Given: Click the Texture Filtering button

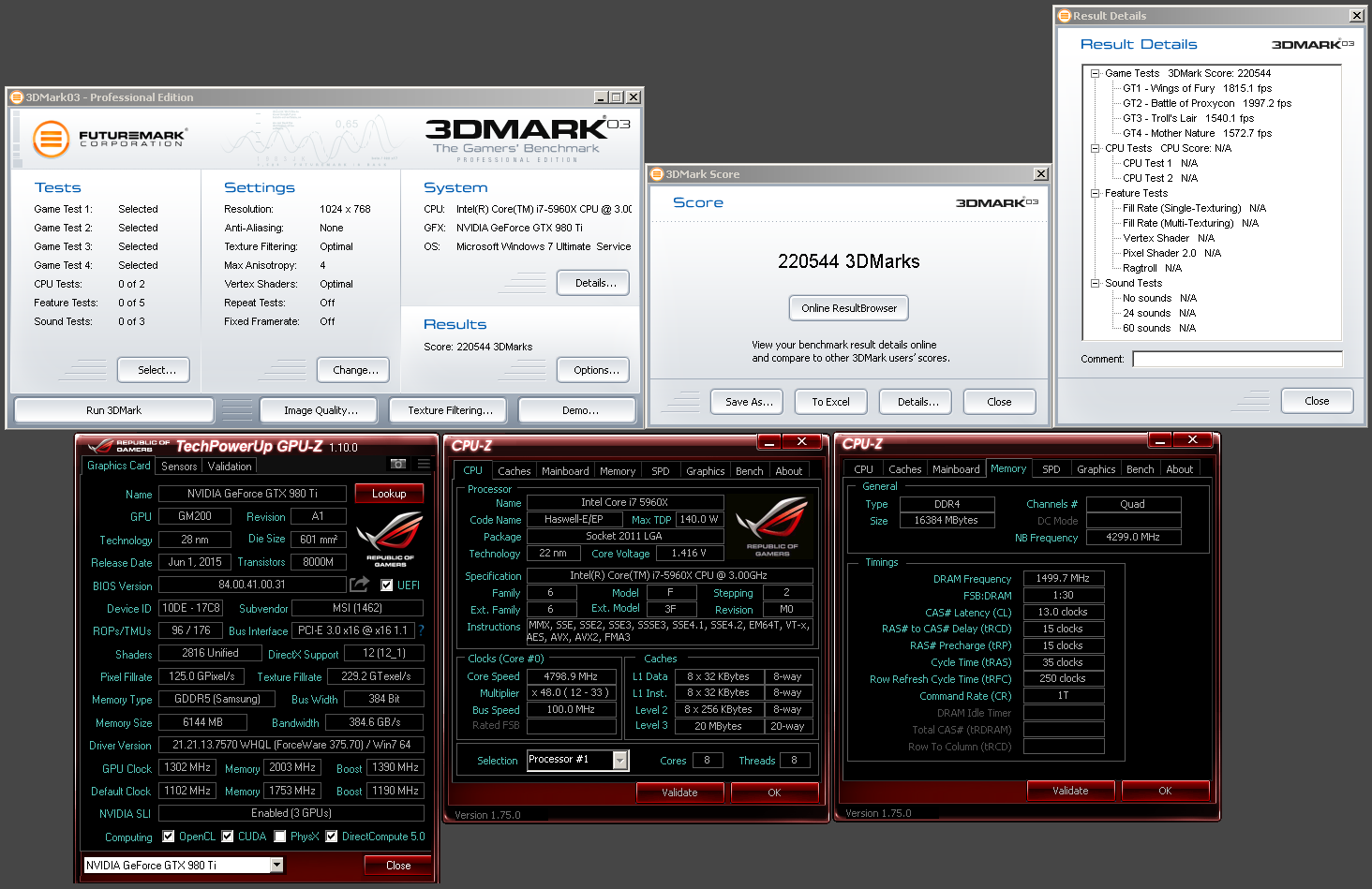Looking at the screenshot, I should click(x=450, y=410).
